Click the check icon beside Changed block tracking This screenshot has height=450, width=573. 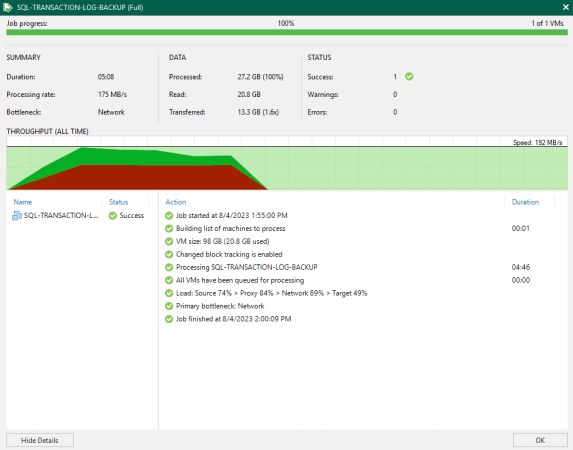[x=169, y=254]
